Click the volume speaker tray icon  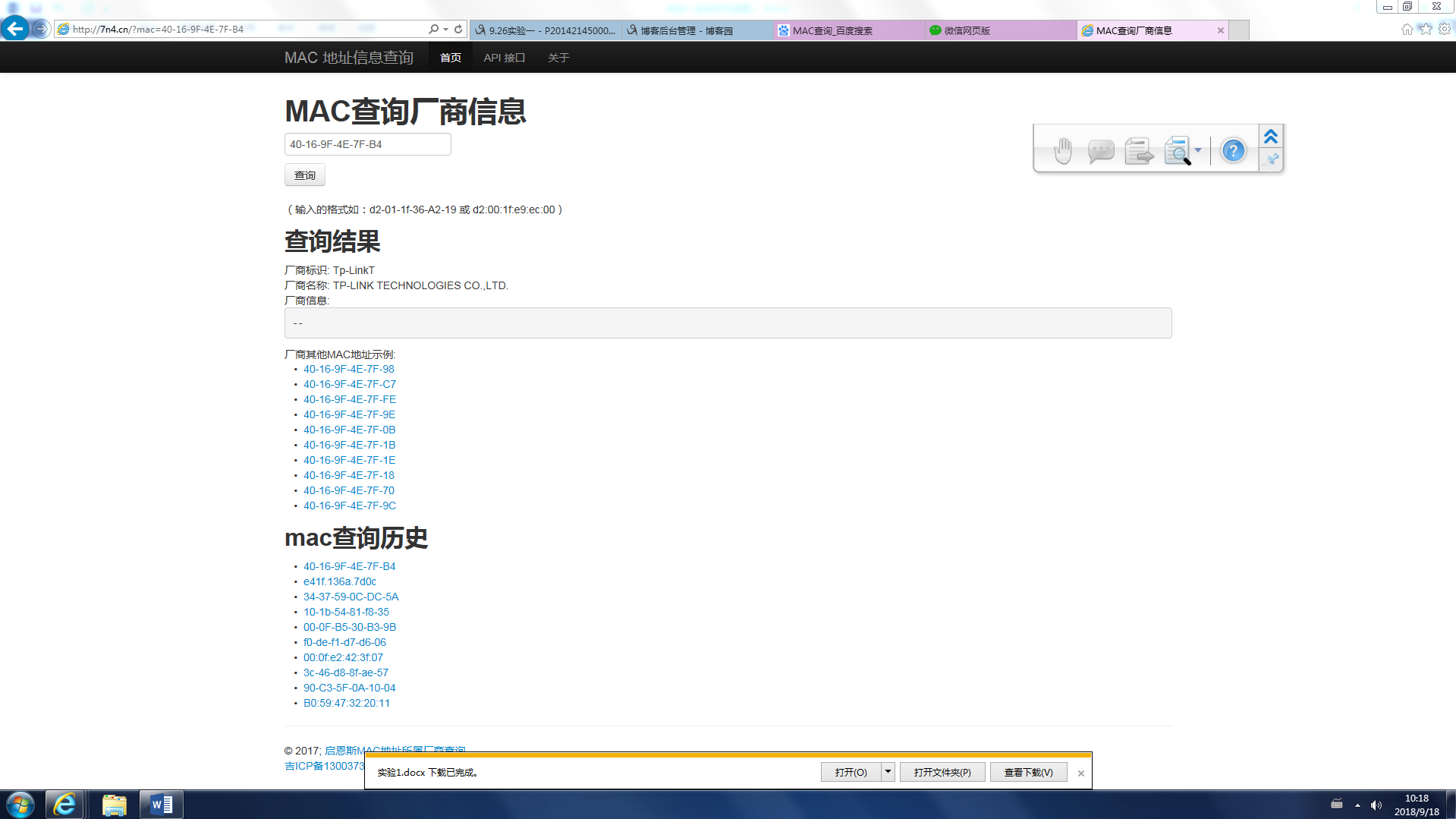[1376, 805]
